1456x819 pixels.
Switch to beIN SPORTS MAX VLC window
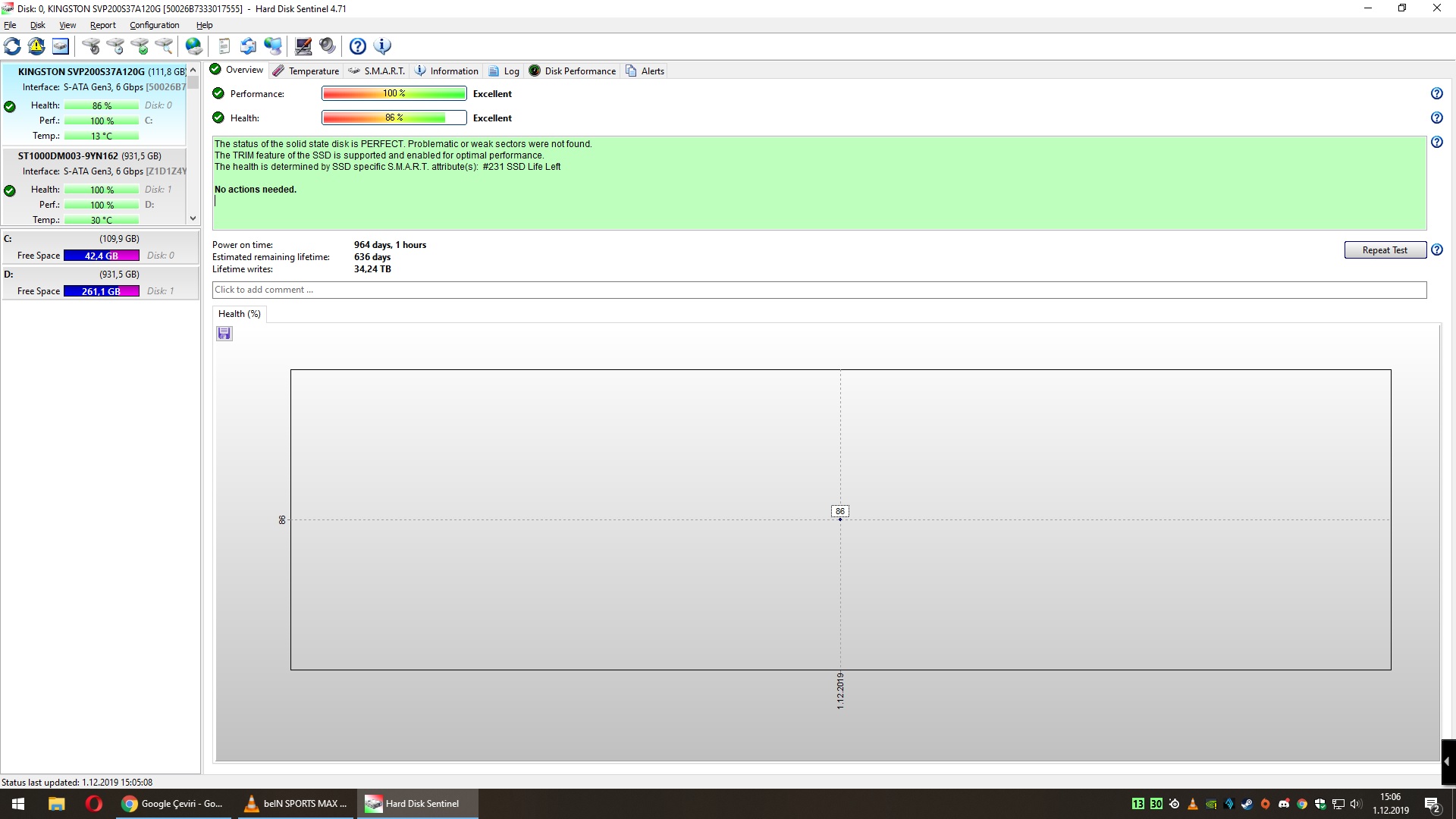[296, 804]
